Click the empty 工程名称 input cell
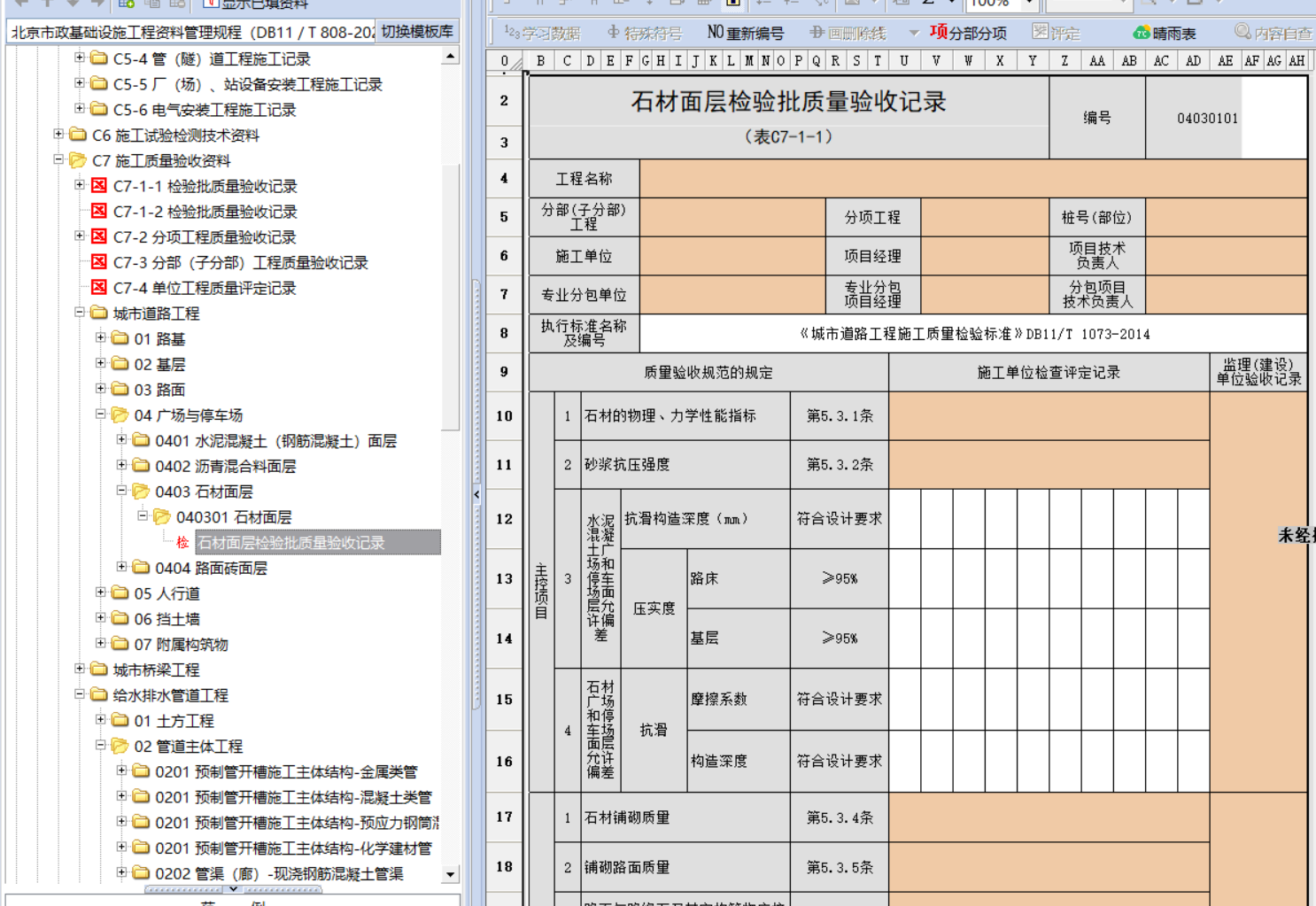Image resolution: width=1316 pixels, height=906 pixels. (x=973, y=178)
